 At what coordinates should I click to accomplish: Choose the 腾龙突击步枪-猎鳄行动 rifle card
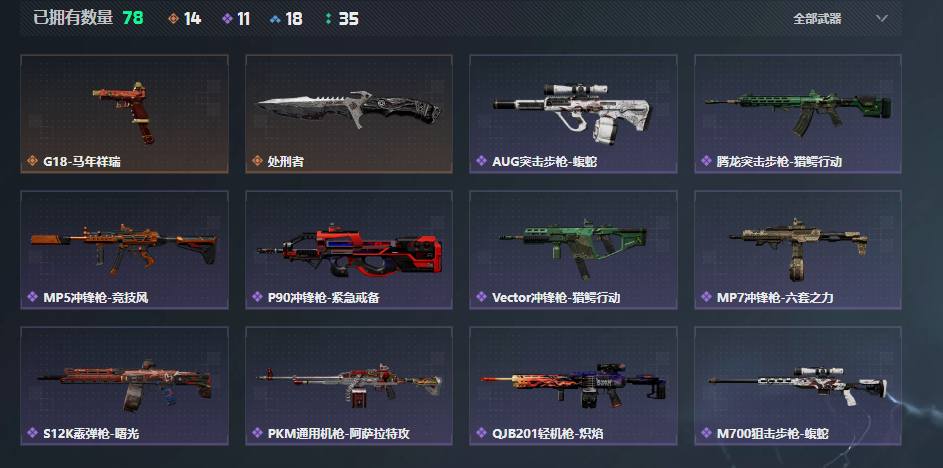(798, 114)
